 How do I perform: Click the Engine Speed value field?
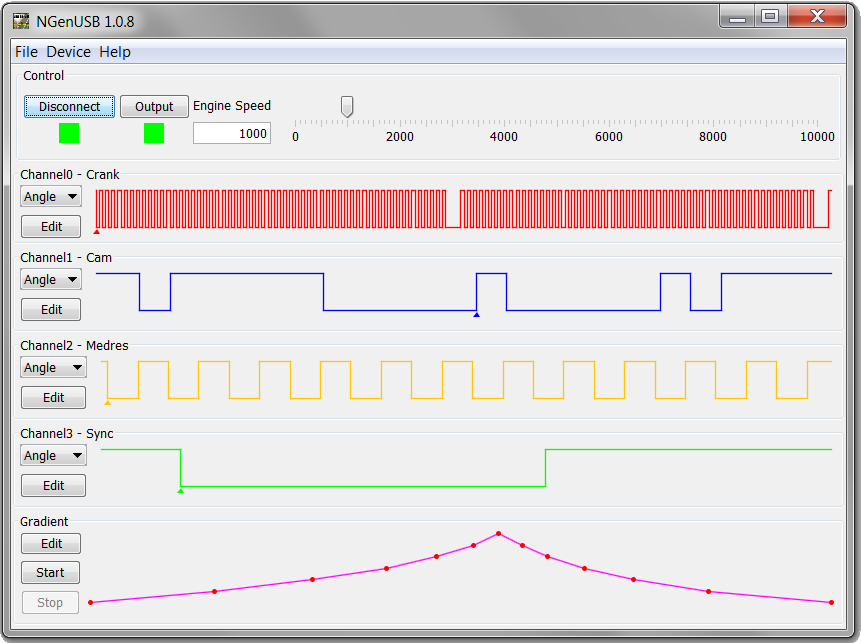[x=232, y=133]
